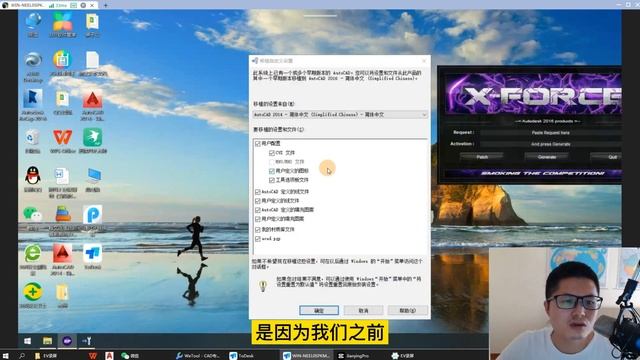Click the 帮助(H) button in migrate dialog
This screenshot has width=640, height=360.
point(407,311)
